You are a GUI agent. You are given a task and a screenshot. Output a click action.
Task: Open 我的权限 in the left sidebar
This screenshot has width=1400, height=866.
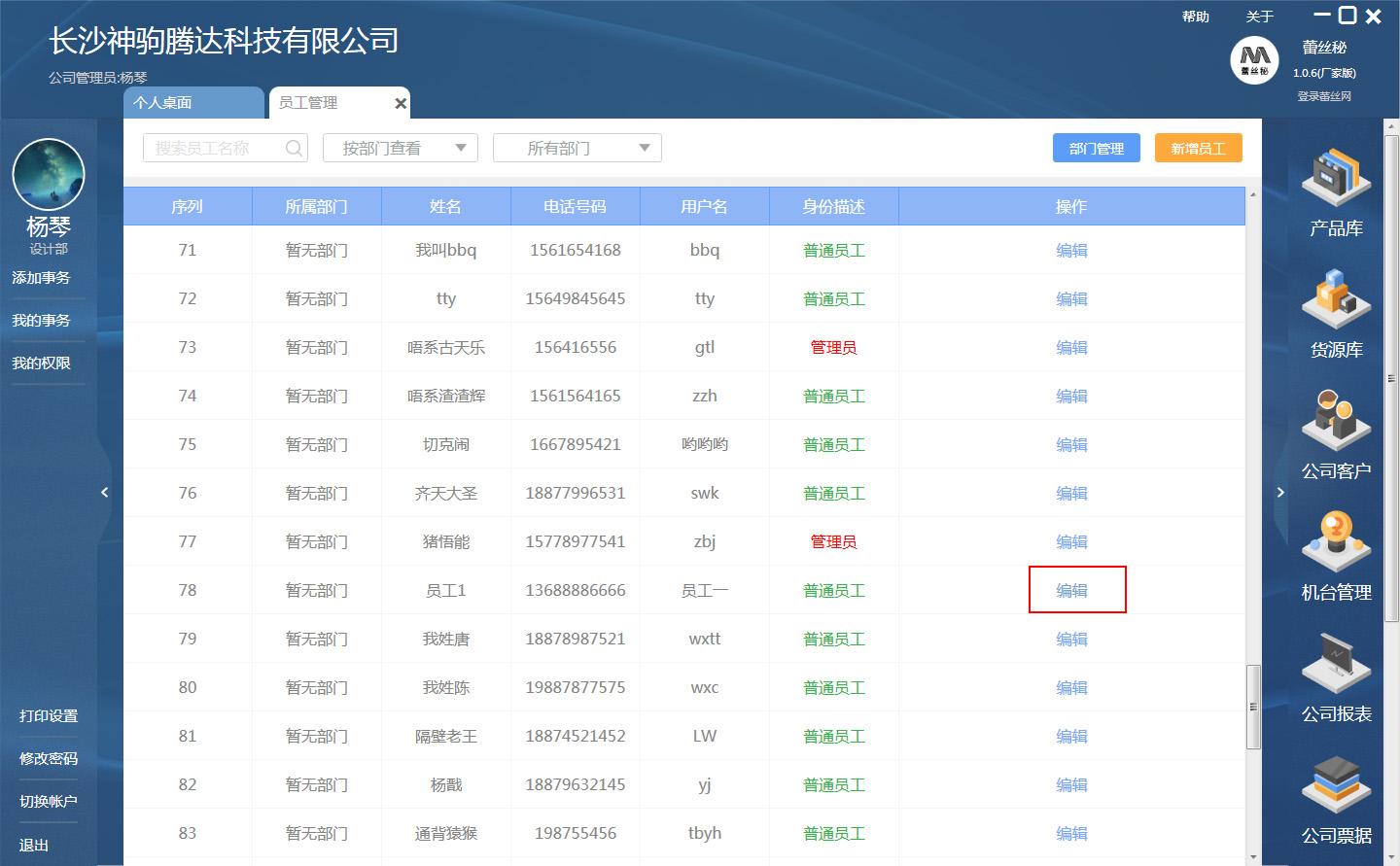41,364
